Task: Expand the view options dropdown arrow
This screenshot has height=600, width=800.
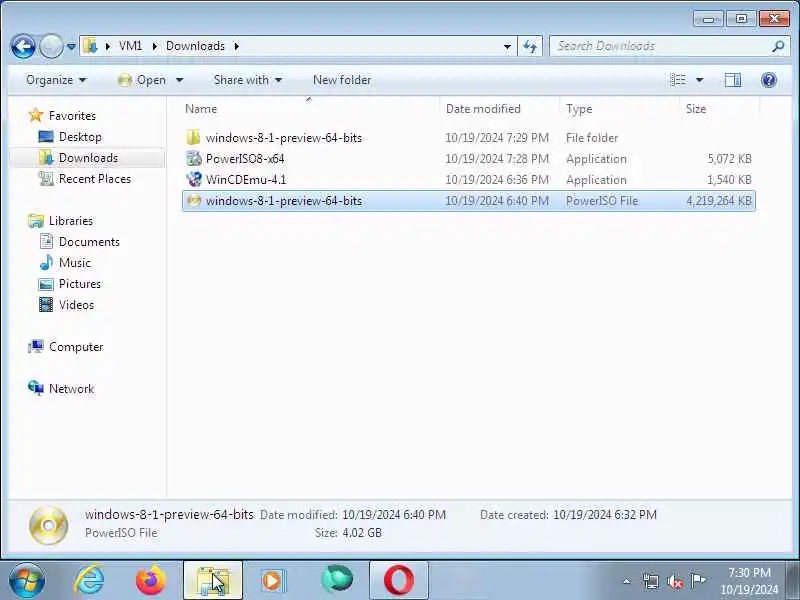Action: (x=699, y=80)
